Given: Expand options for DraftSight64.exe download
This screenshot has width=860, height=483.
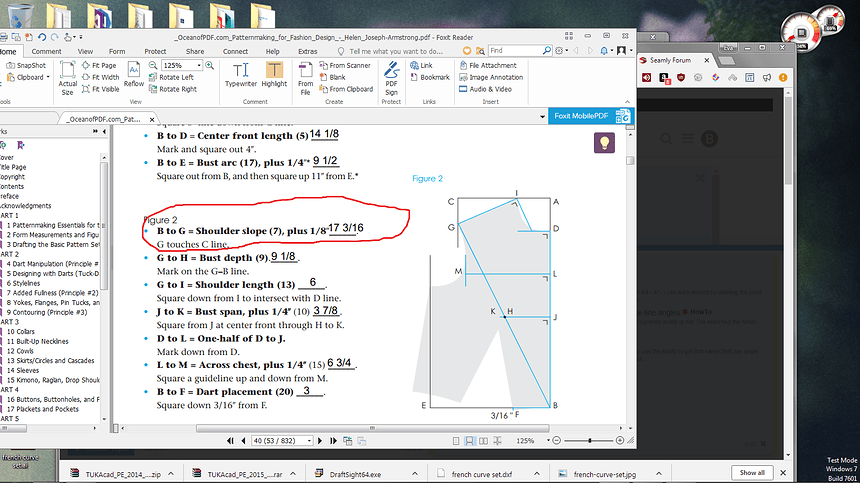Looking at the screenshot, I should pos(415,474).
